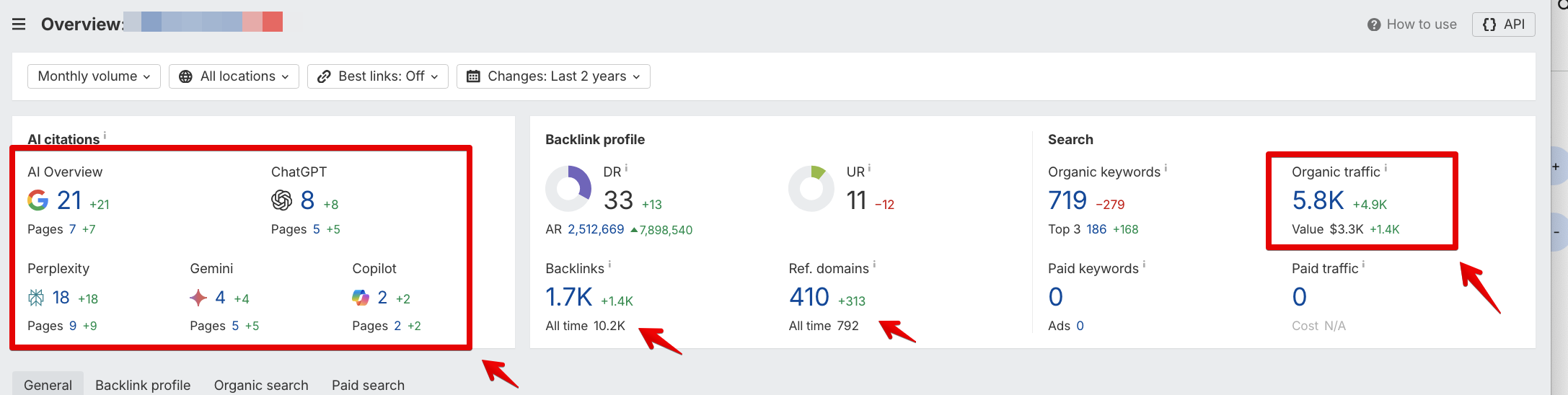Open ChatGPT citations value 8
Screen dimensions: 1568x395
point(307,200)
